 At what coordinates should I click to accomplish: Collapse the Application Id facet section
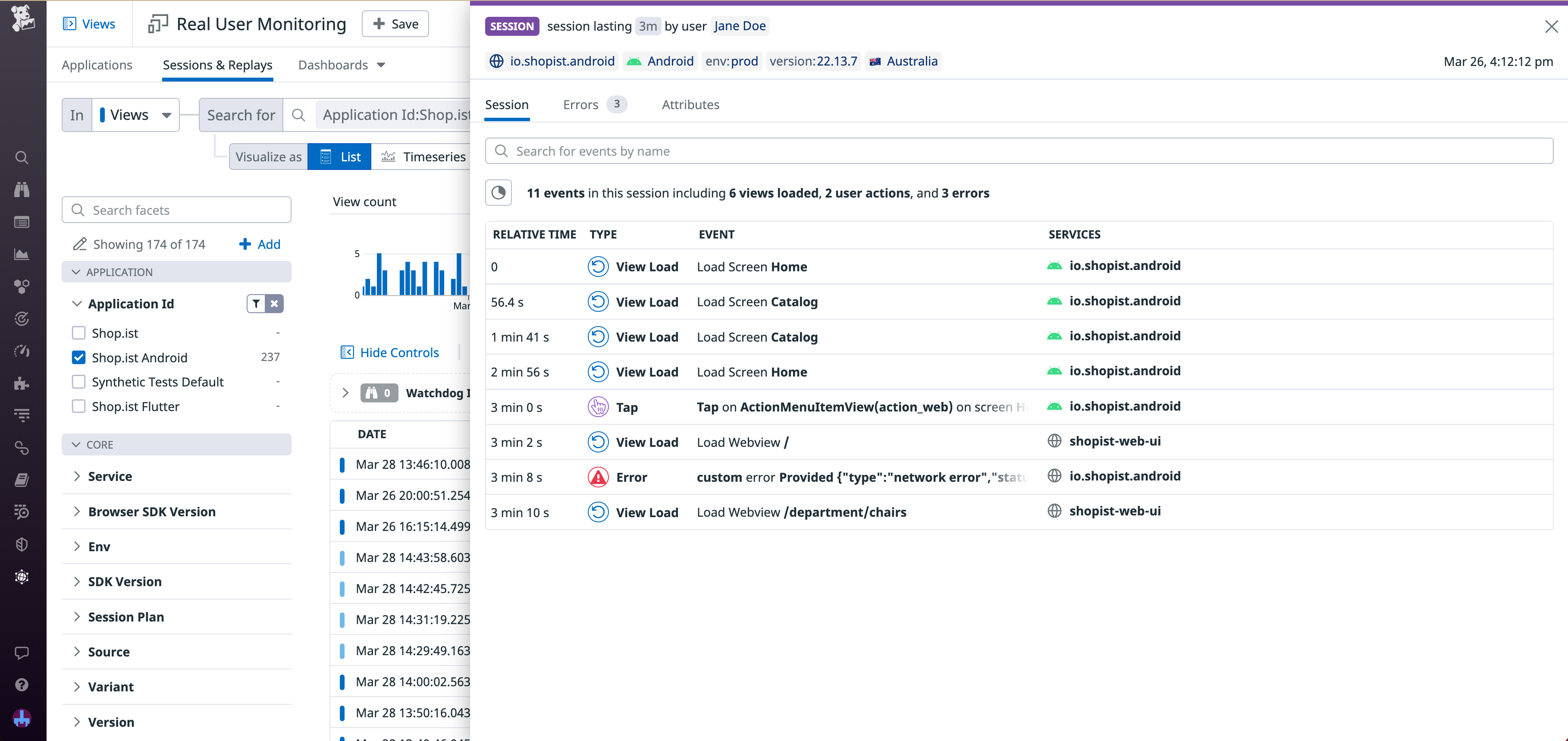click(x=77, y=304)
